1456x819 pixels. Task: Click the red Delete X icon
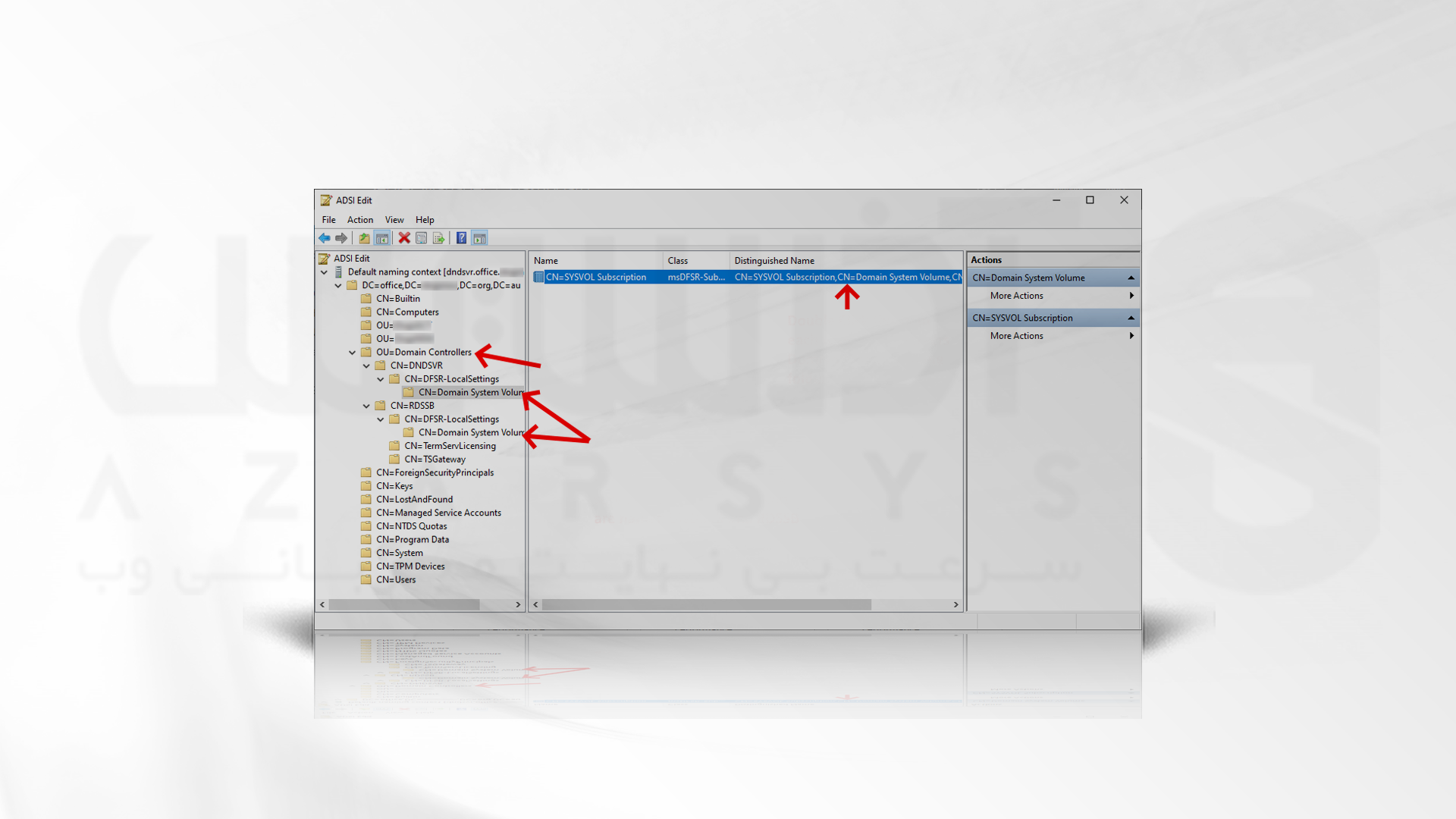click(404, 238)
